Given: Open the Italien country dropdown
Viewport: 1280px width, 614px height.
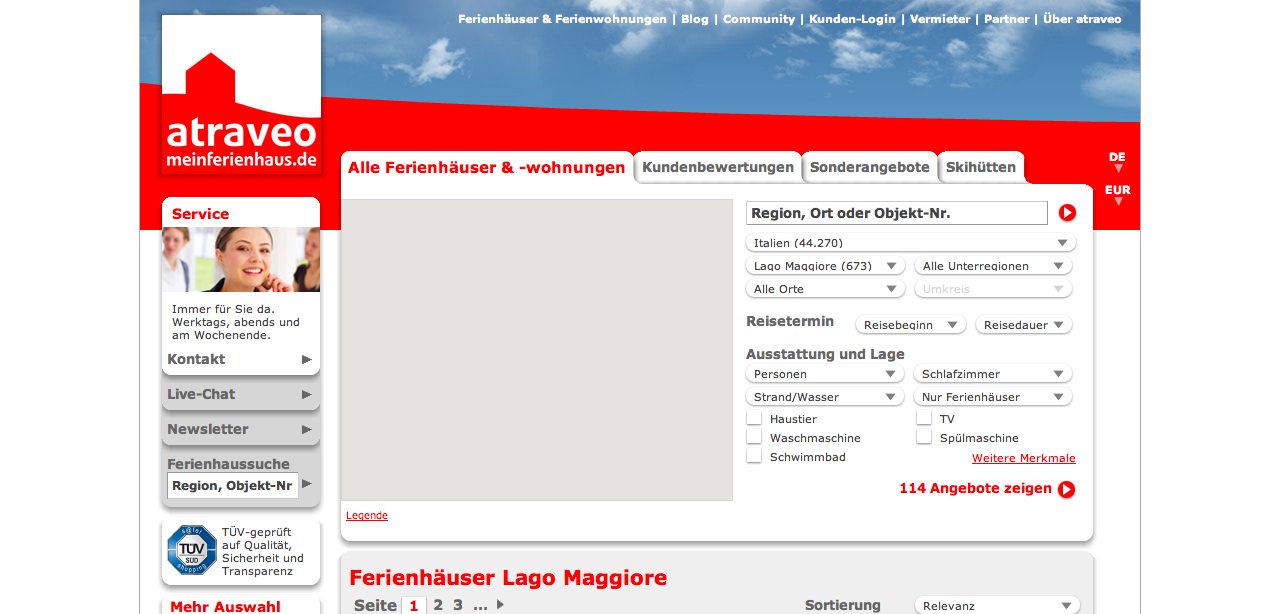Looking at the screenshot, I should point(910,243).
